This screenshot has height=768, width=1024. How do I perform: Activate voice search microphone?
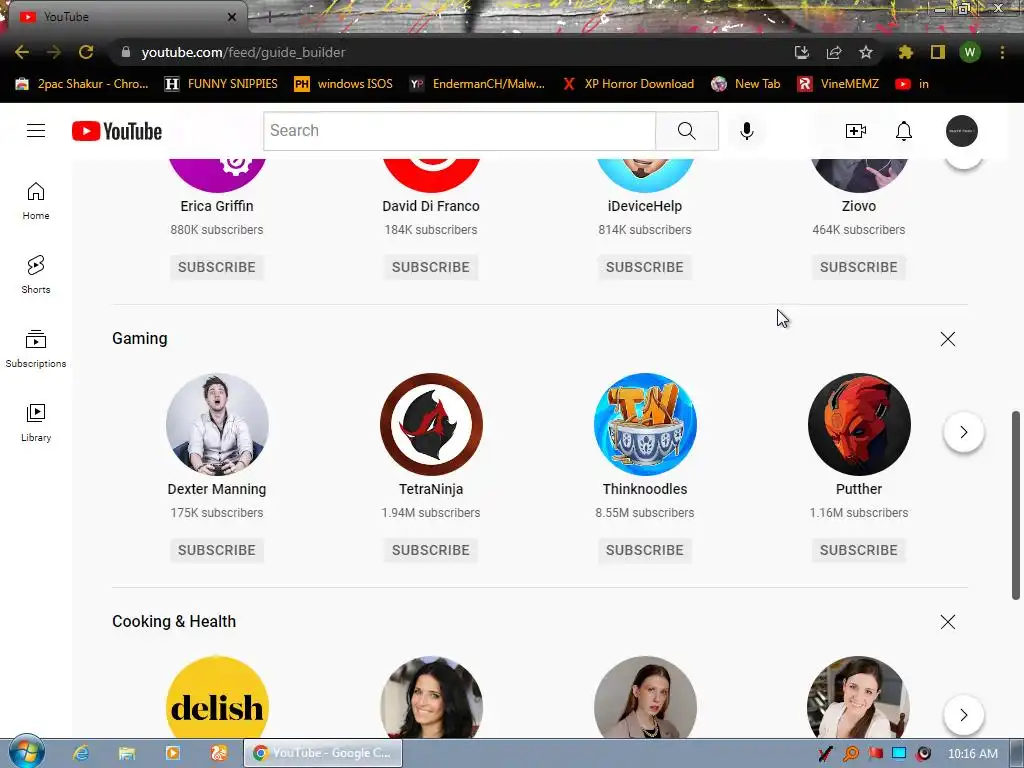746,131
